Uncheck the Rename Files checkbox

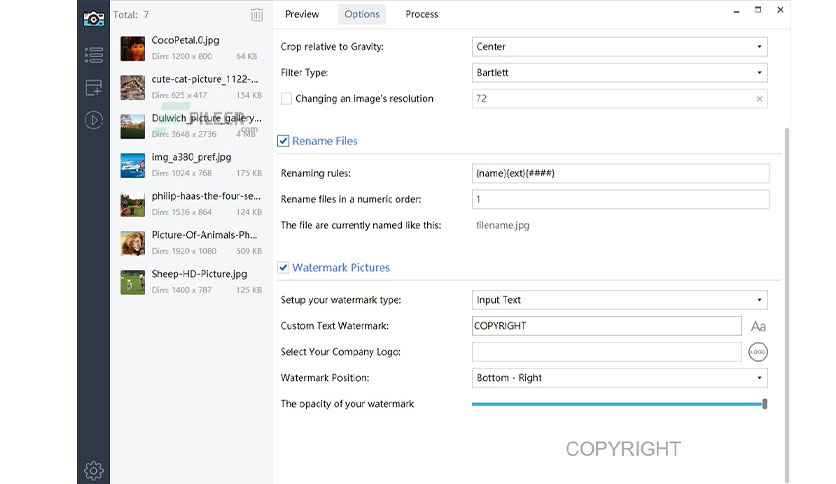[283, 141]
